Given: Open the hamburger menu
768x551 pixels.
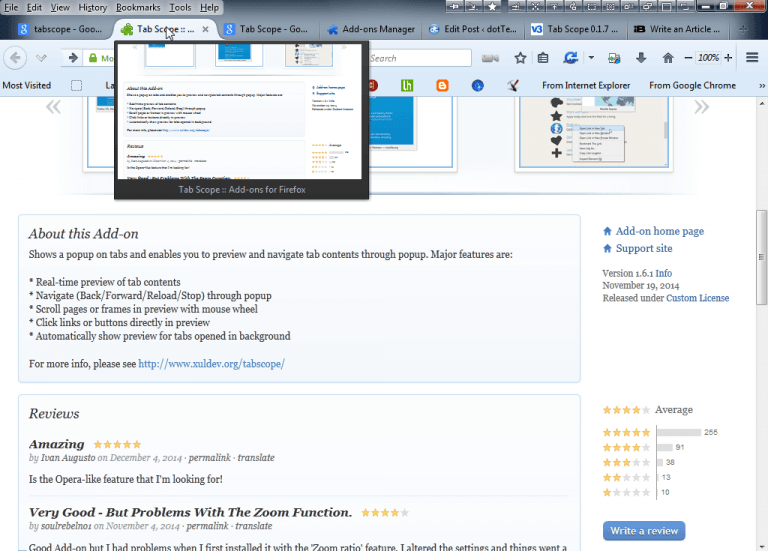Looking at the screenshot, I should [752, 58].
